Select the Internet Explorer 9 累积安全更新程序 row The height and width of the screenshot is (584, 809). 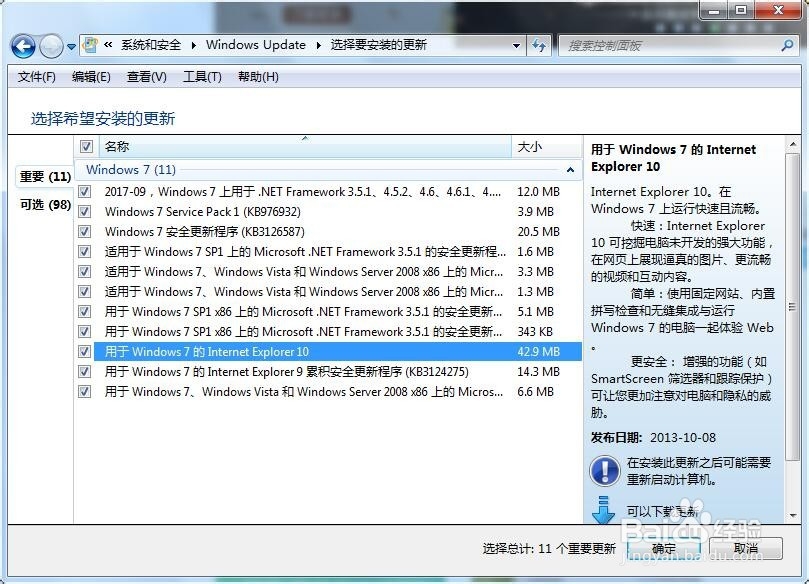point(329,372)
